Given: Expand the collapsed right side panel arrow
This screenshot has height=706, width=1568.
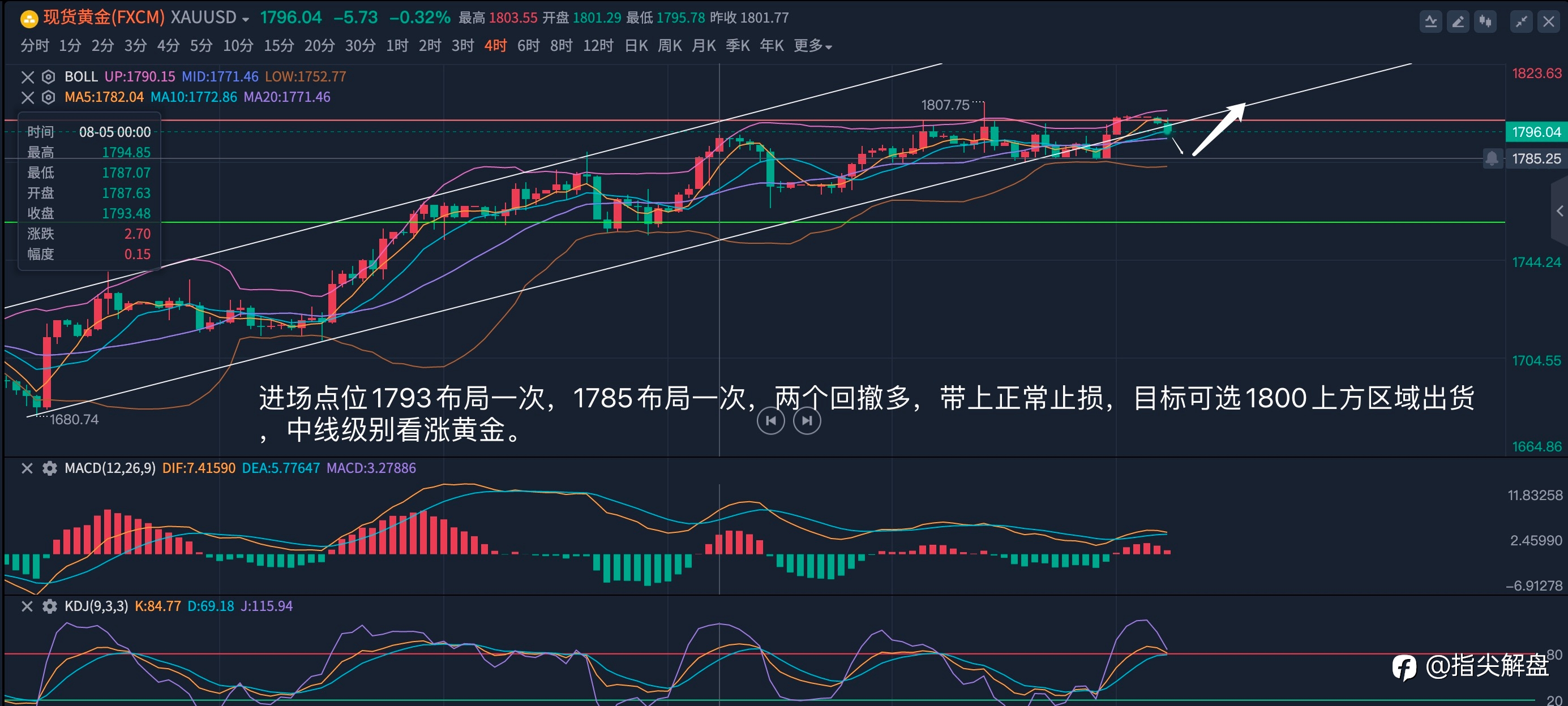Looking at the screenshot, I should [x=1560, y=211].
